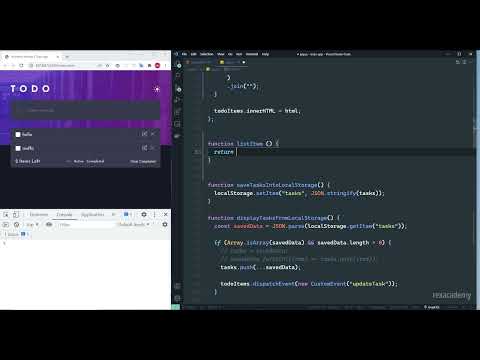Open DevTools settings gear
Viewport: 480px width, 360px height.
144,215
